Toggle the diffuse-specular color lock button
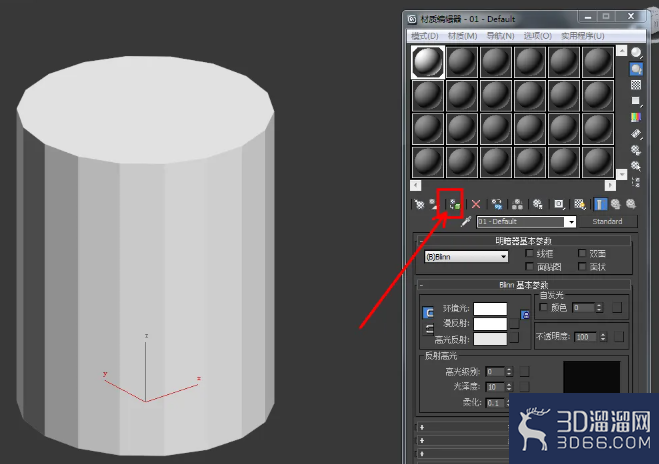659x464 pixels. point(428,329)
